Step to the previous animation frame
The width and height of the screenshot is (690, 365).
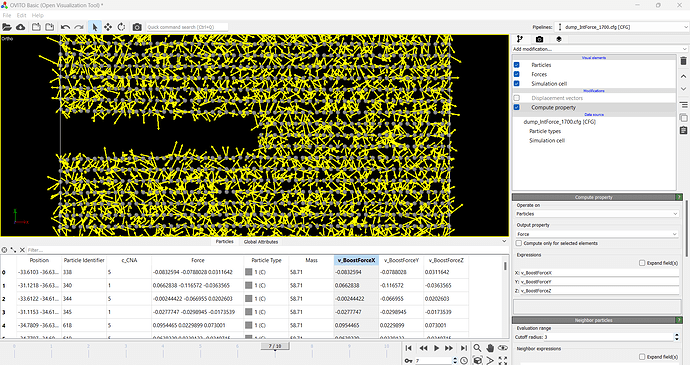click(x=423, y=348)
